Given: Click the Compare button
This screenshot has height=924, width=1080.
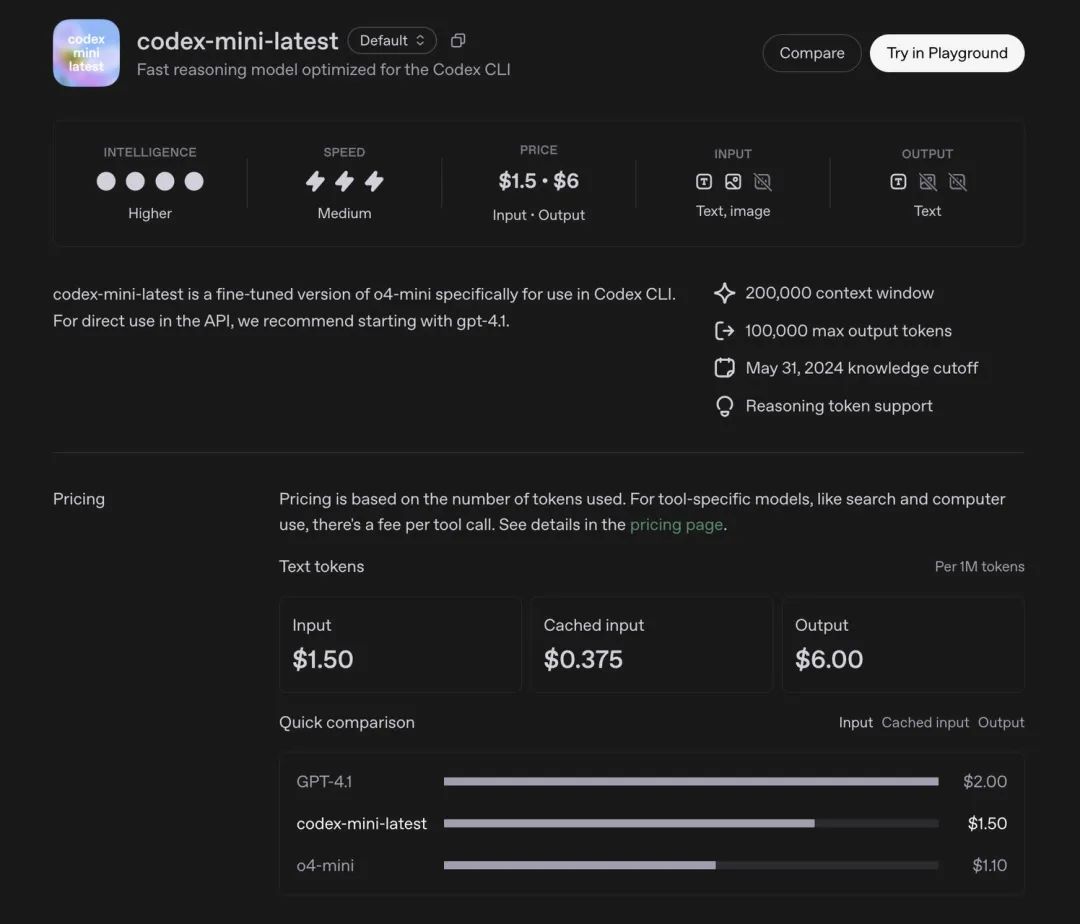Looking at the screenshot, I should point(811,53).
